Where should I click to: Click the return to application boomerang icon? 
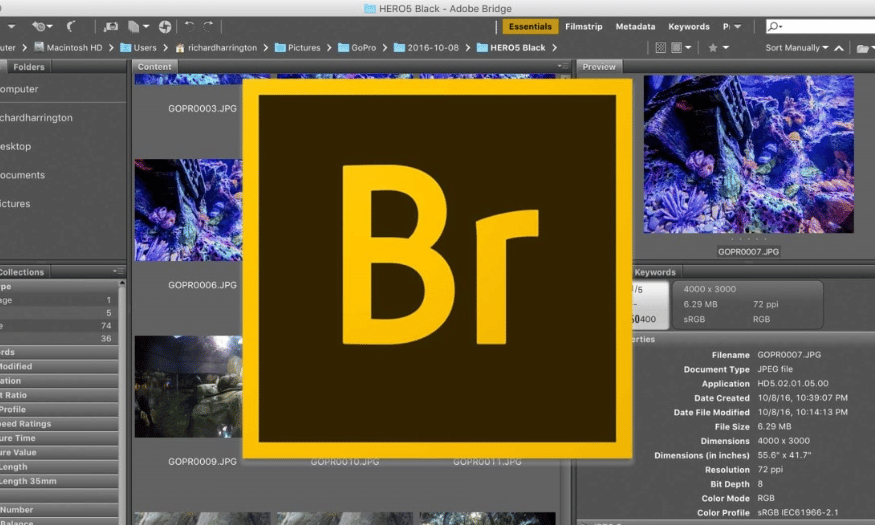71,26
